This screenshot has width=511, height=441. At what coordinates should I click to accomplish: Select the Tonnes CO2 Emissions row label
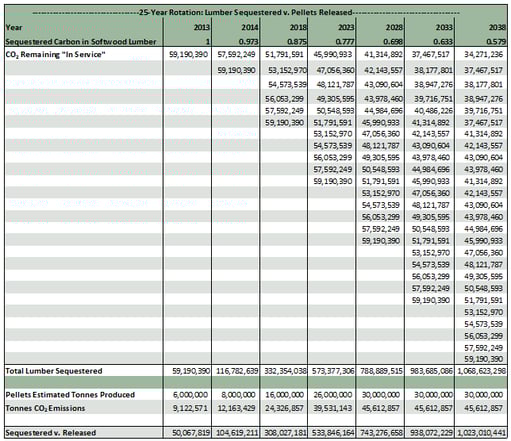click(45, 408)
